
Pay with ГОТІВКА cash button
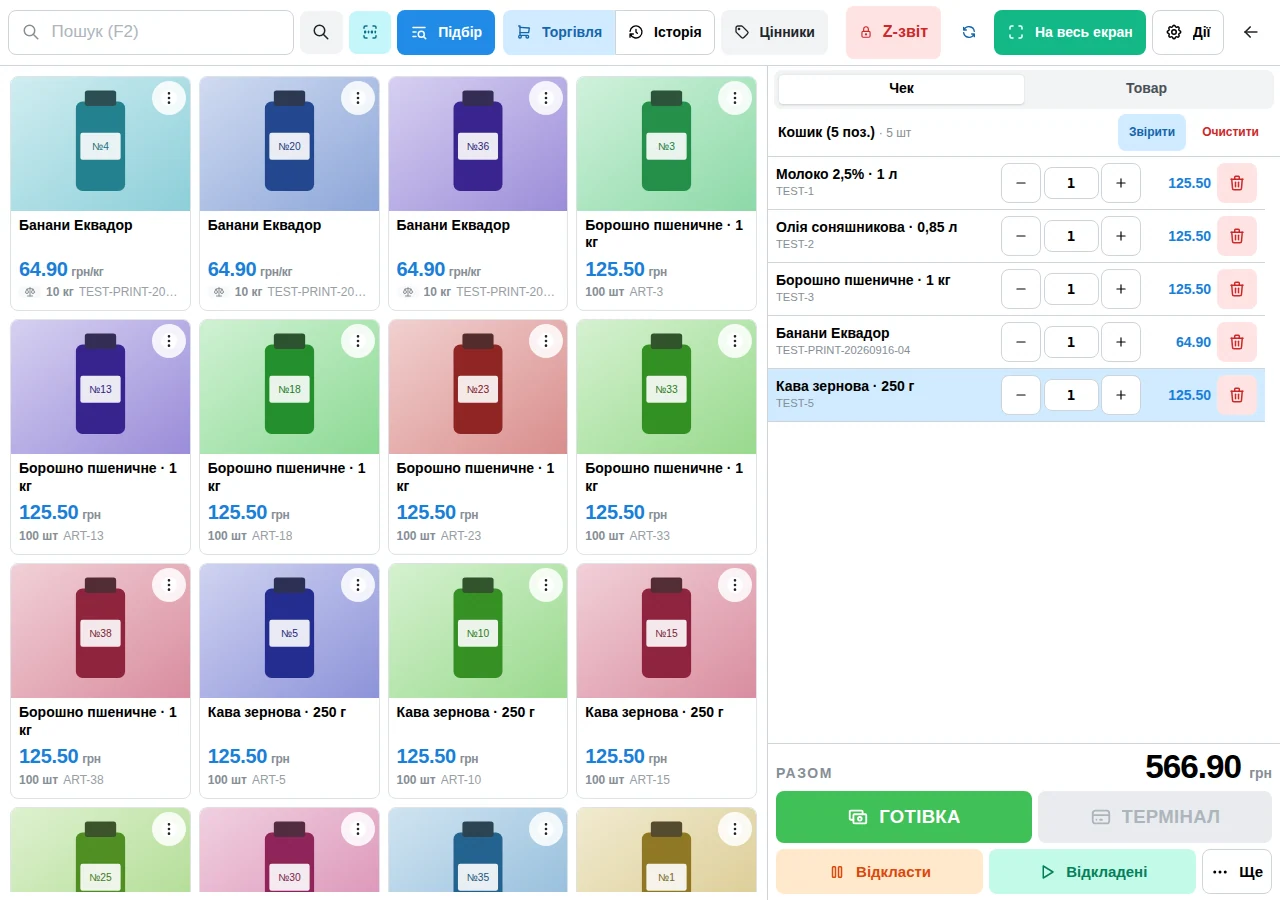(904, 817)
